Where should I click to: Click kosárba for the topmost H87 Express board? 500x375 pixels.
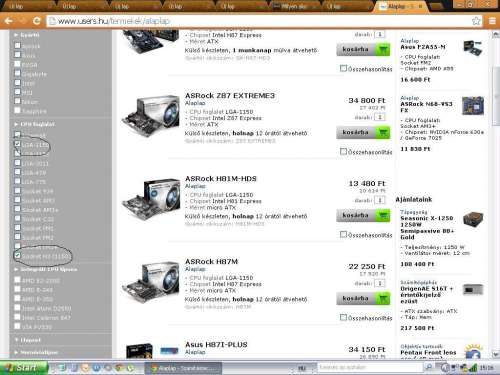coord(363,49)
